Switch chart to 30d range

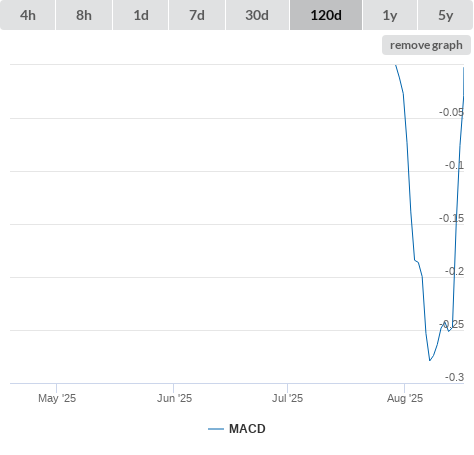pos(257,15)
